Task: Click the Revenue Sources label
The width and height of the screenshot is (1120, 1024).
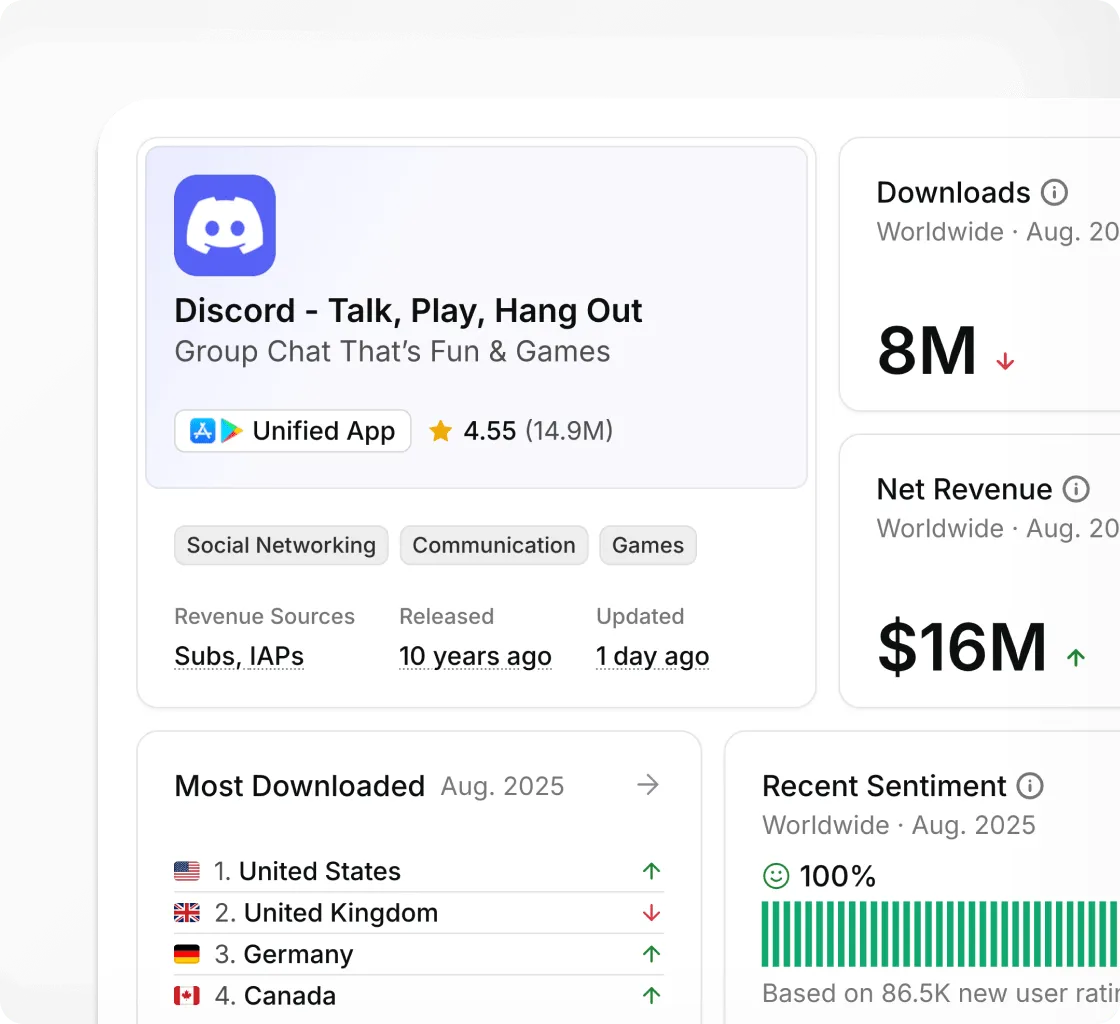Action: pyautogui.click(x=264, y=616)
